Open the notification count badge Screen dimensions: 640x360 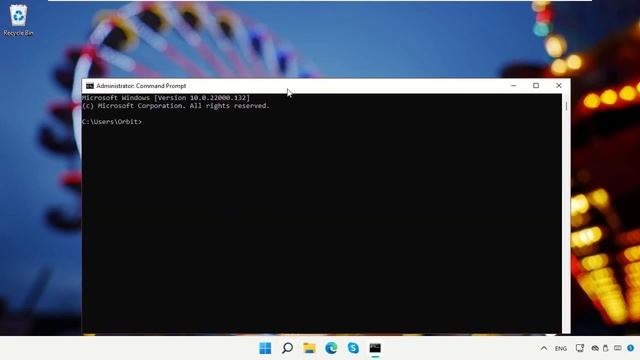pyautogui.click(x=631, y=348)
